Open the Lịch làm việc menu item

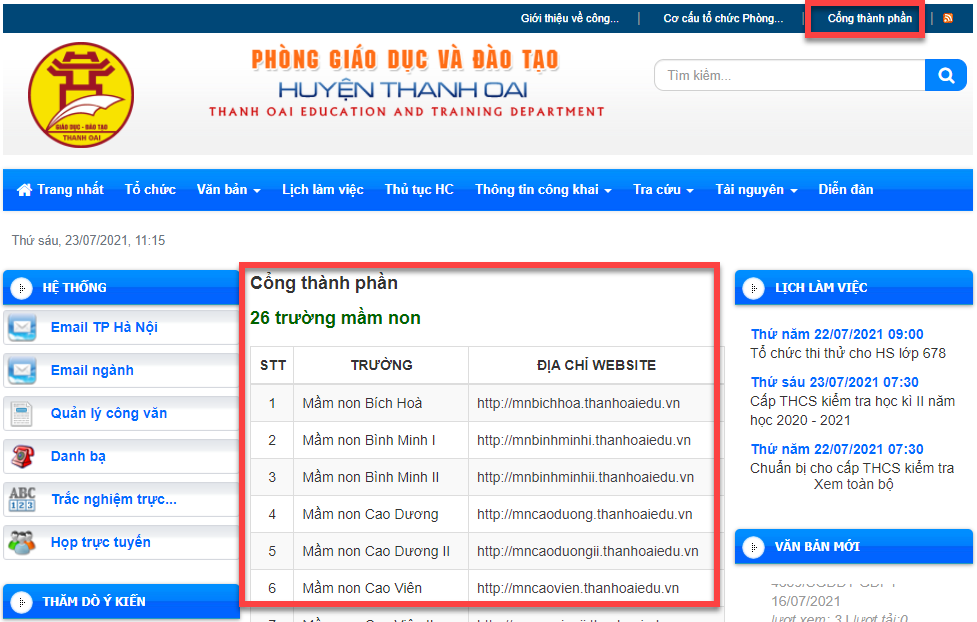coord(323,189)
